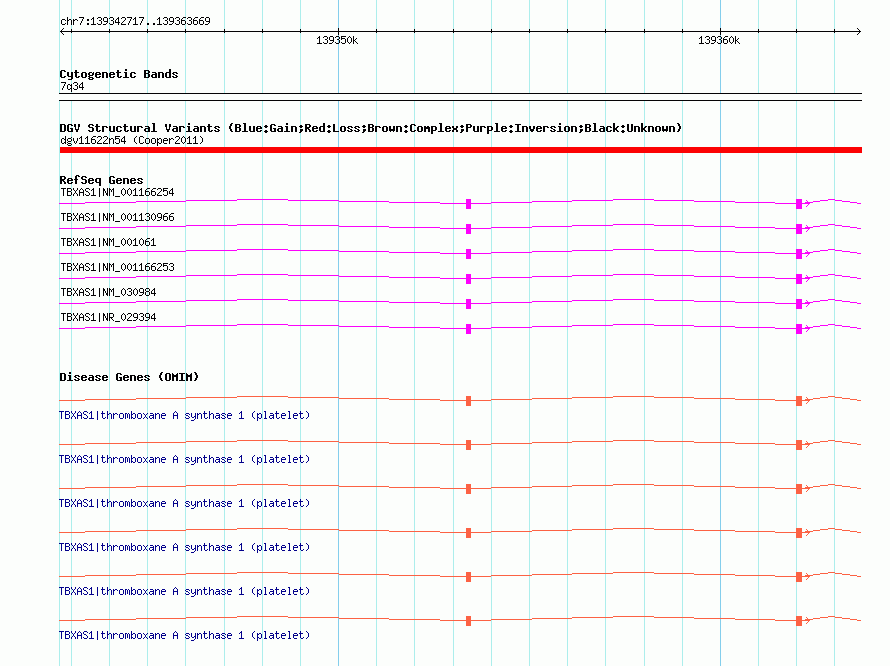This screenshot has width=890, height=666.
Task: Click NM_001130966 exon block past 139360k
Action: (x=799, y=229)
